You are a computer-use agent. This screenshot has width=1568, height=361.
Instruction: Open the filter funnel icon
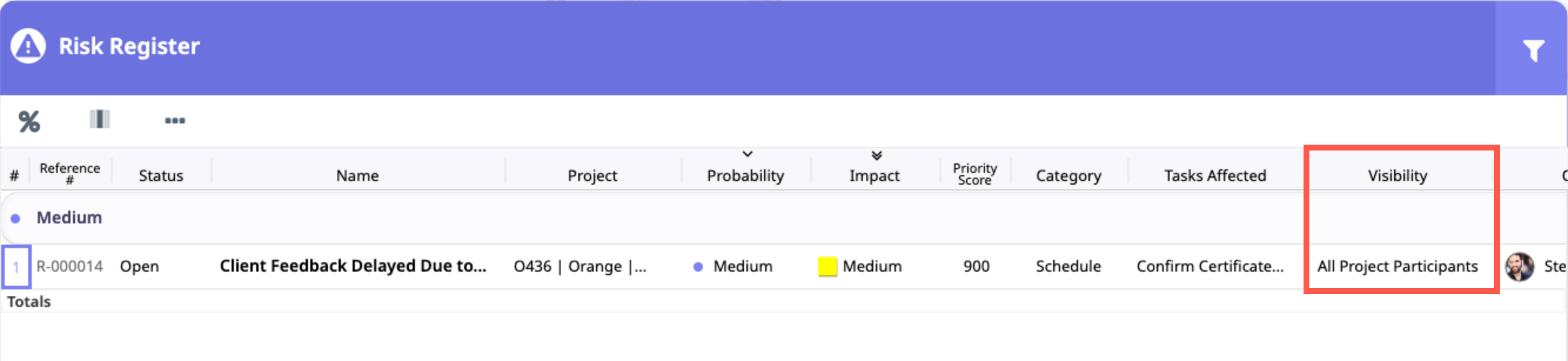pyautogui.click(x=1533, y=50)
